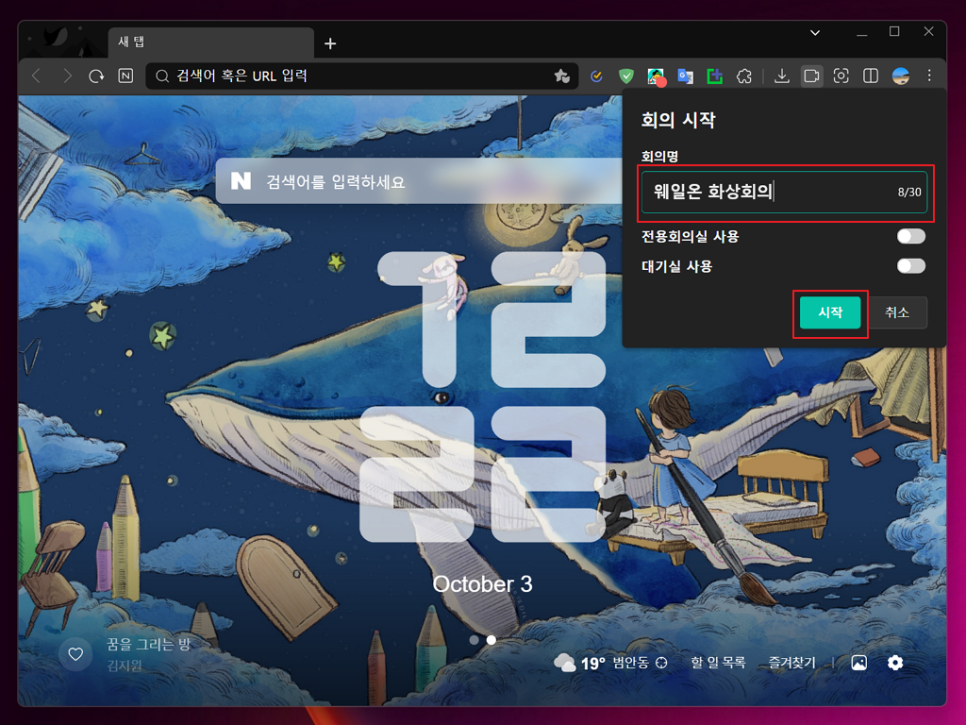Click the October 3 date text
Screen dimensions: 966x725
point(482,585)
